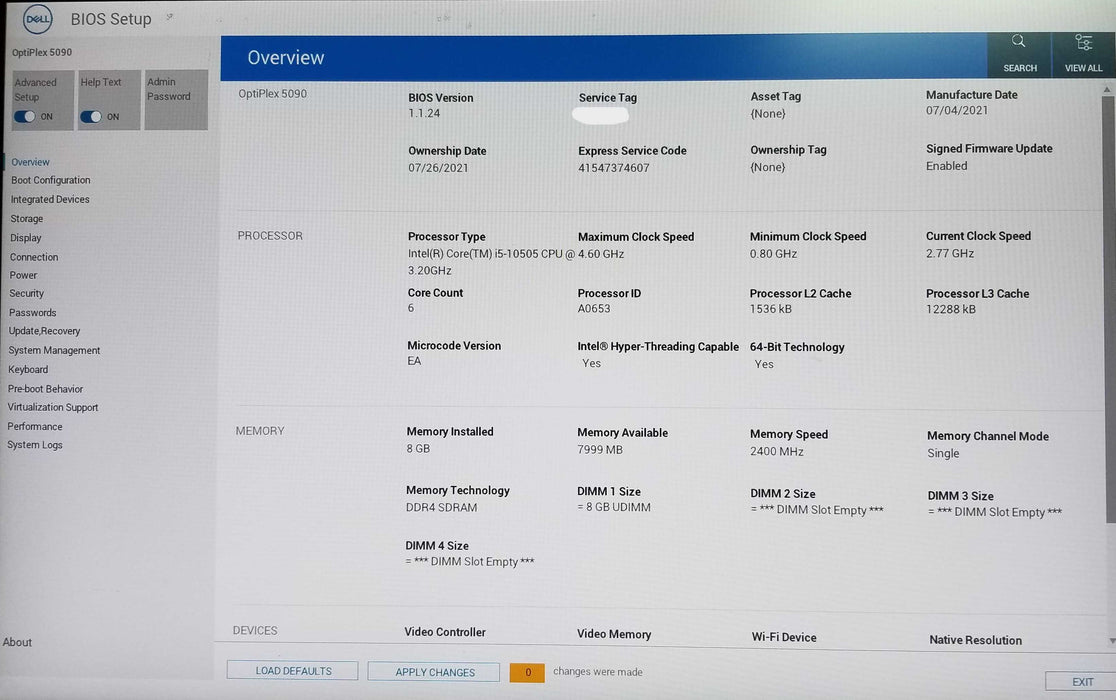
Task: Open Performance settings
Action: 35,426
